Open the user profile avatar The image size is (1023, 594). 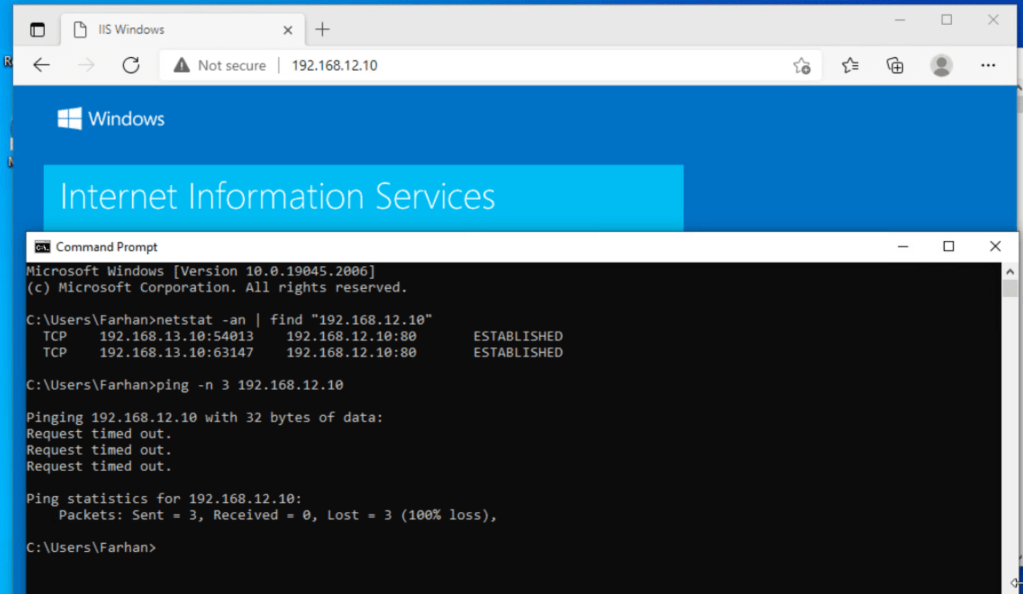[941, 65]
